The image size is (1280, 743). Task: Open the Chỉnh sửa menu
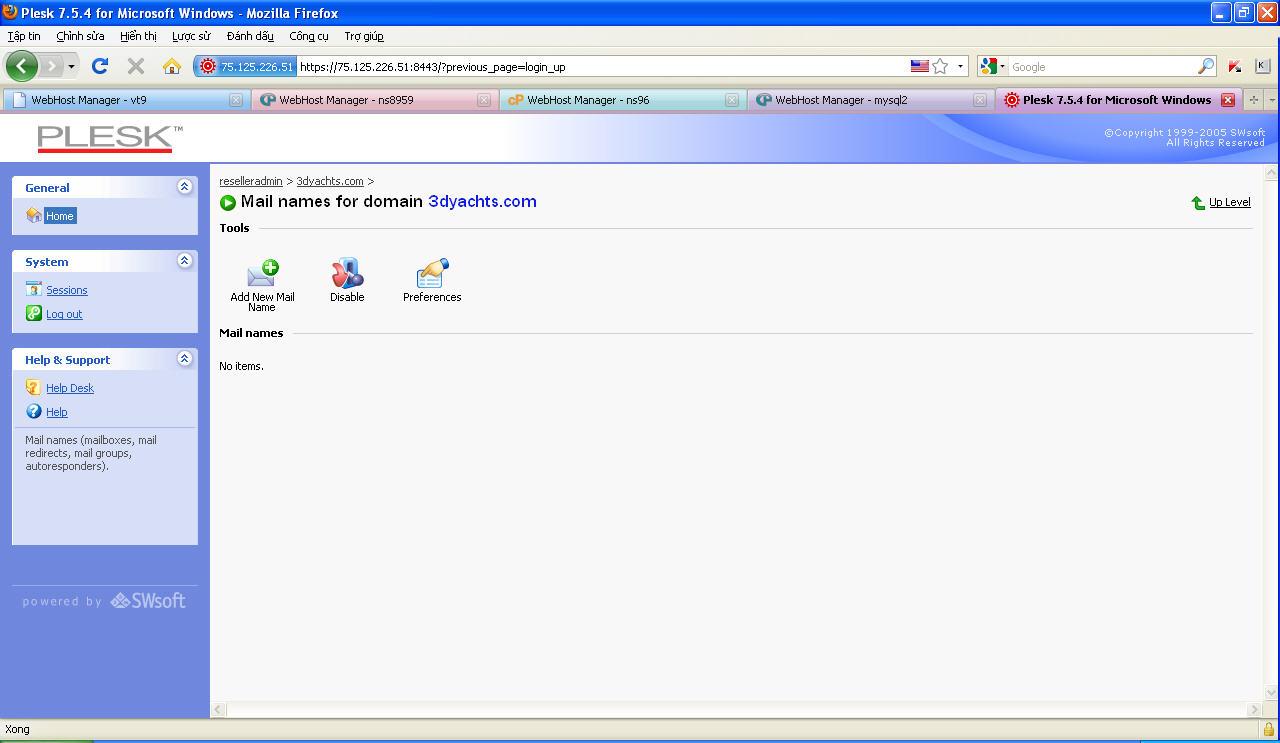pos(80,36)
